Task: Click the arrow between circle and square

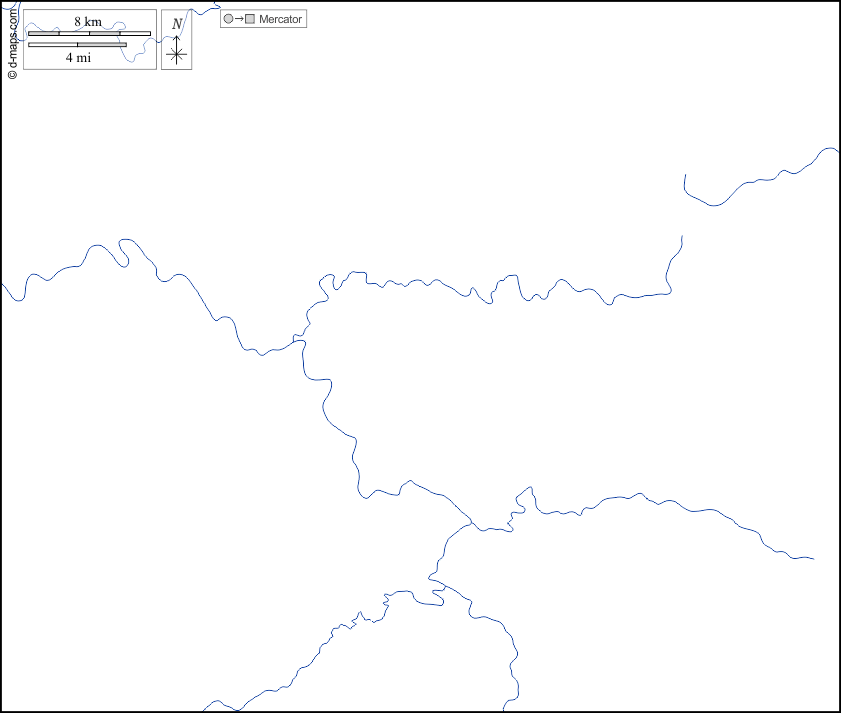Action: (239, 19)
